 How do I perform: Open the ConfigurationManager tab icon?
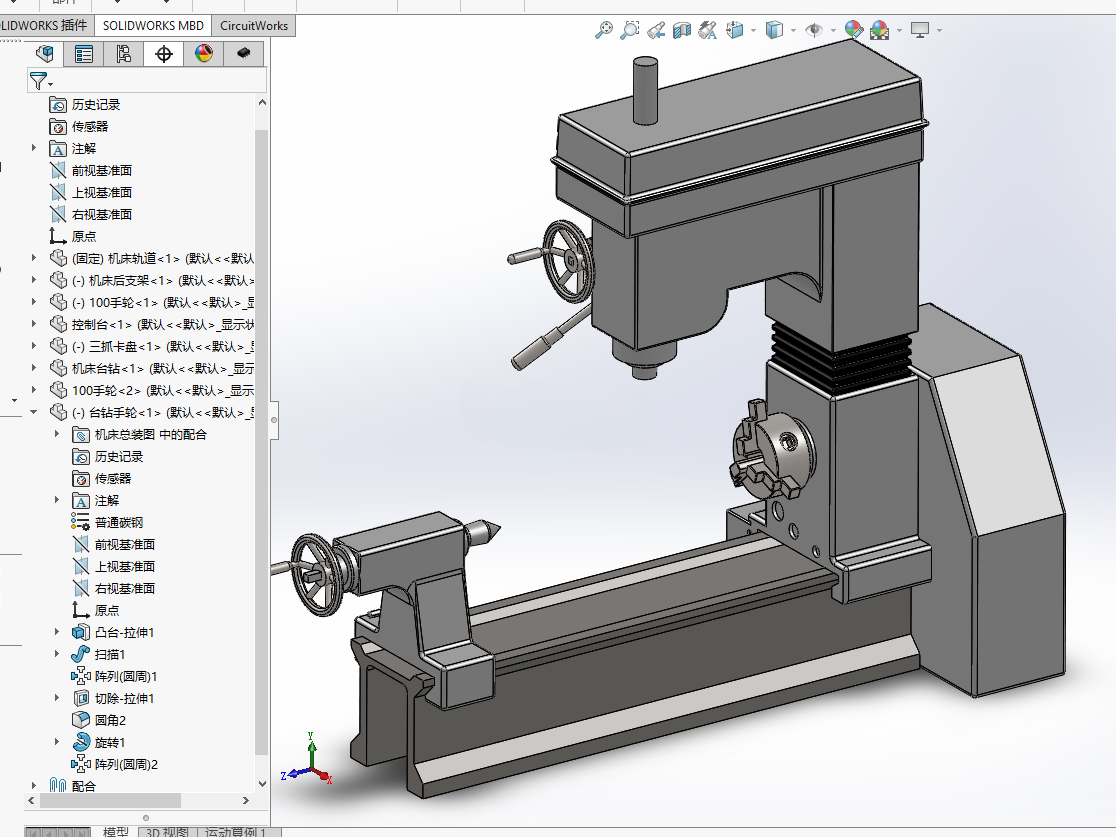(x=124, y=54)
